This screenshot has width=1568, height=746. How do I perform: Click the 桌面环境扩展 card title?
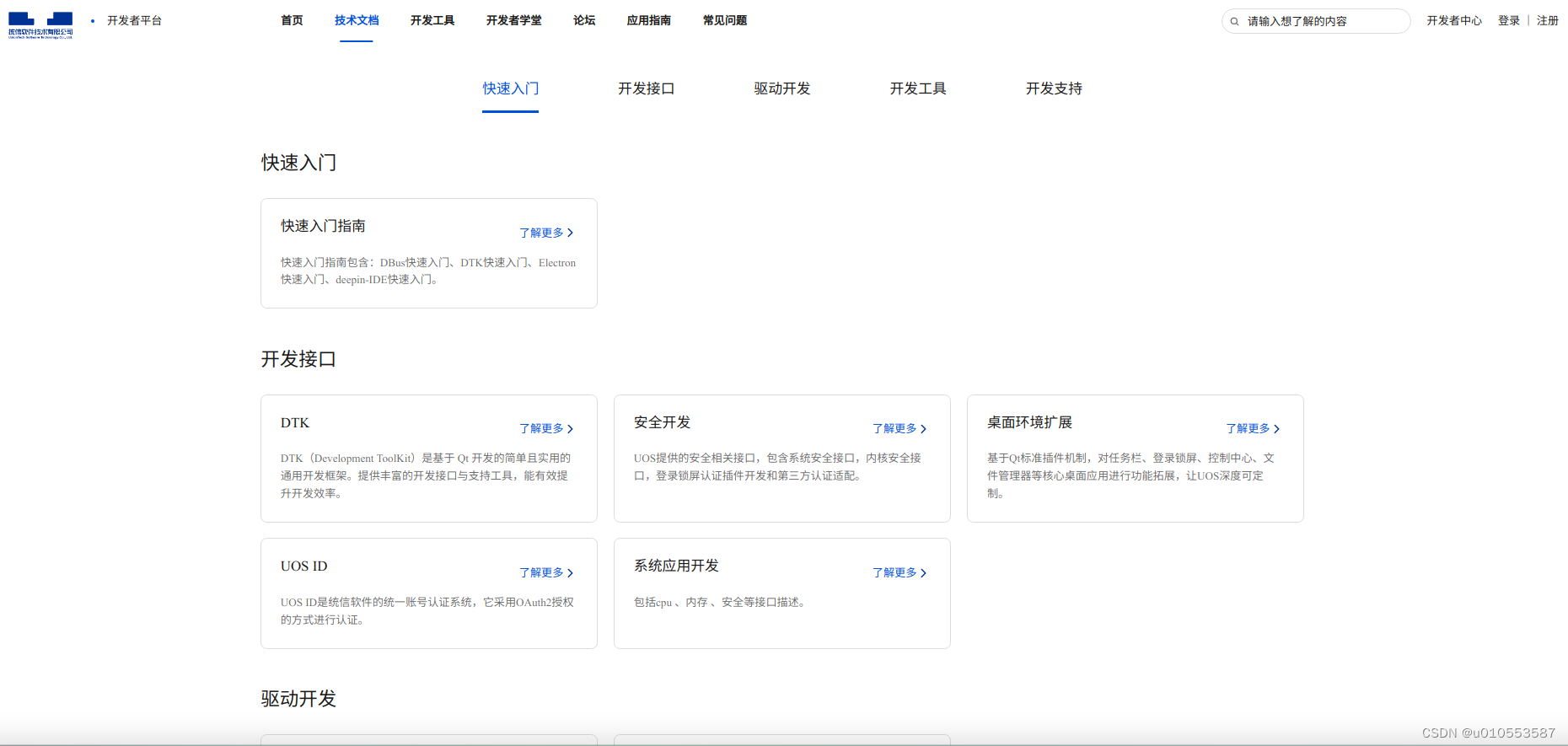coord(1029,422)
